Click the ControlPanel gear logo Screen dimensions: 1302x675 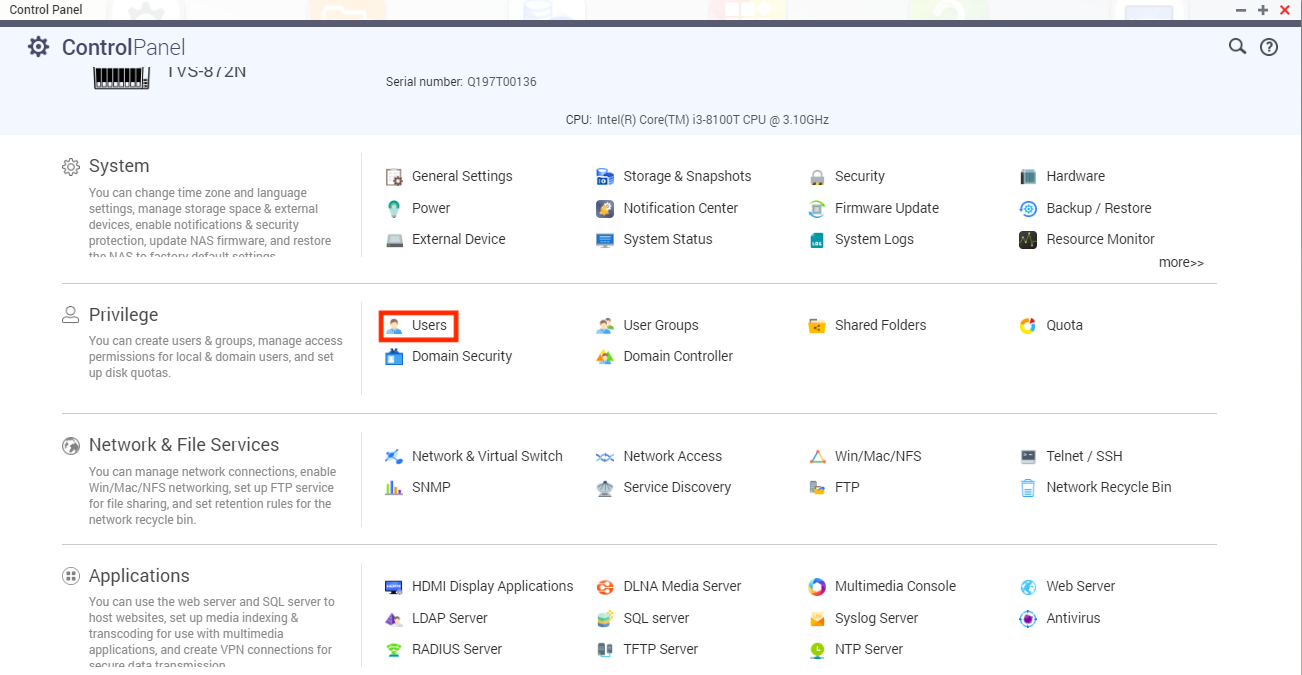38,47
